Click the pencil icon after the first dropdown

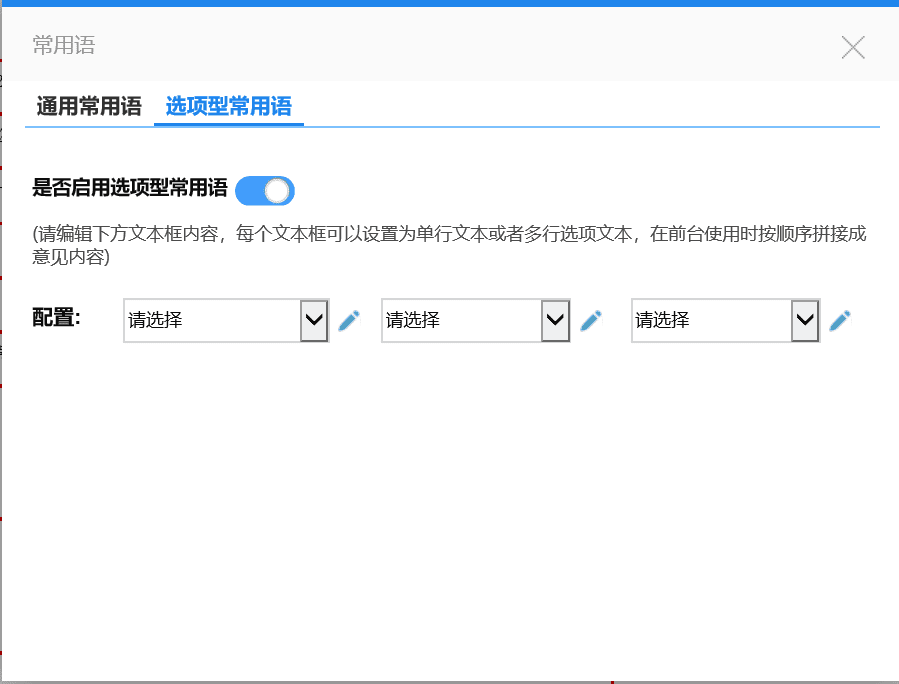coord(349,320)
